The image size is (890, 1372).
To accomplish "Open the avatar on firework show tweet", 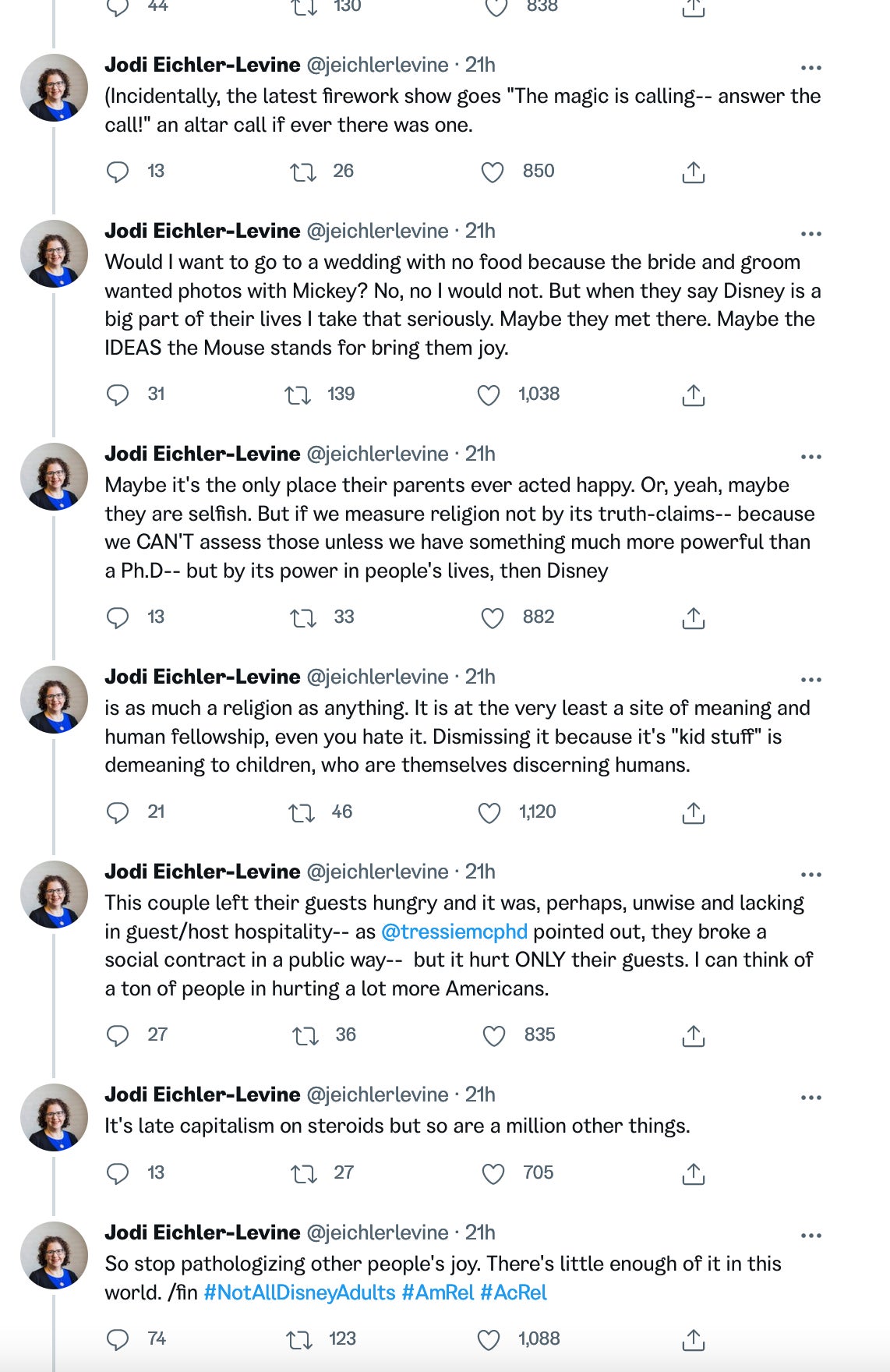I will click(x=54, y=87).
